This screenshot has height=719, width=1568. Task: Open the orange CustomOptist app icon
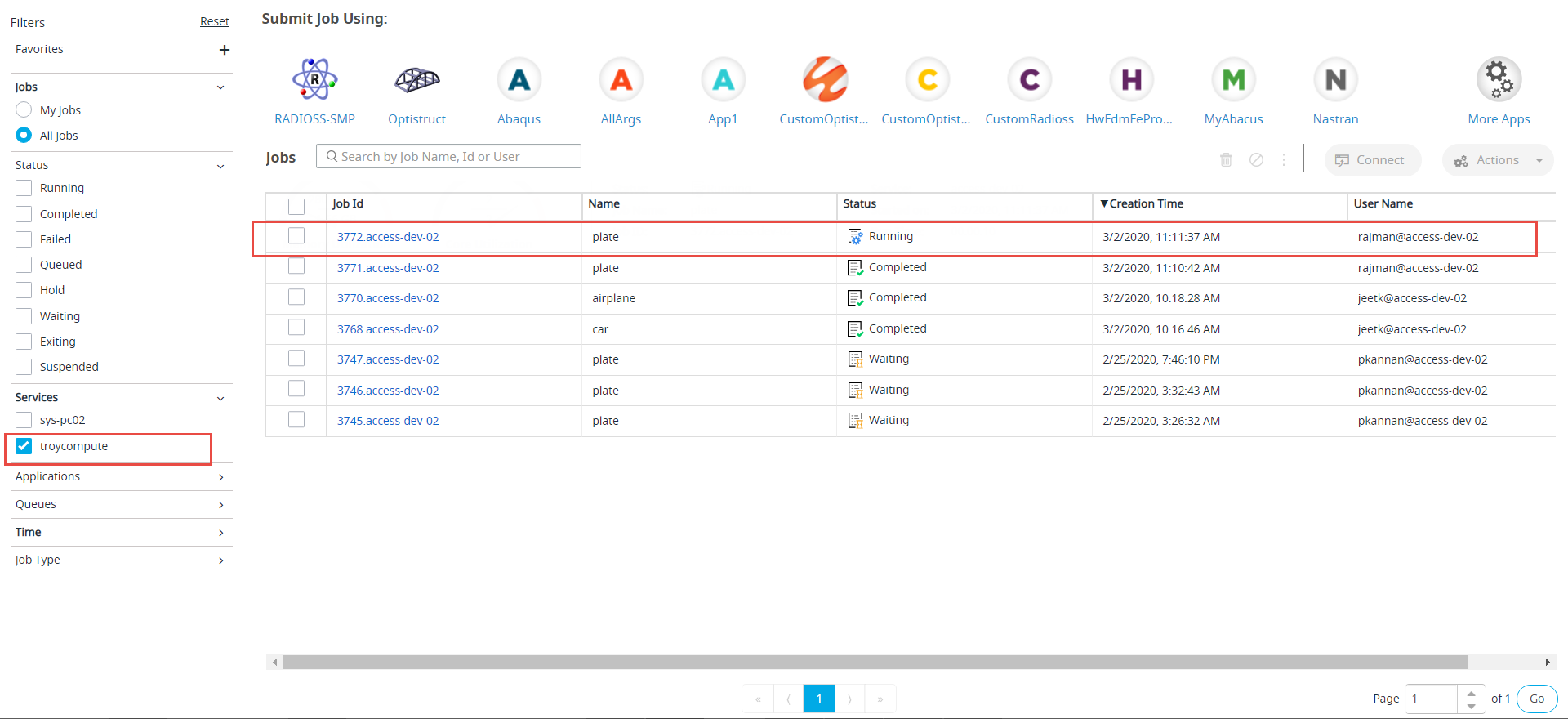click(x=826, y=79)
